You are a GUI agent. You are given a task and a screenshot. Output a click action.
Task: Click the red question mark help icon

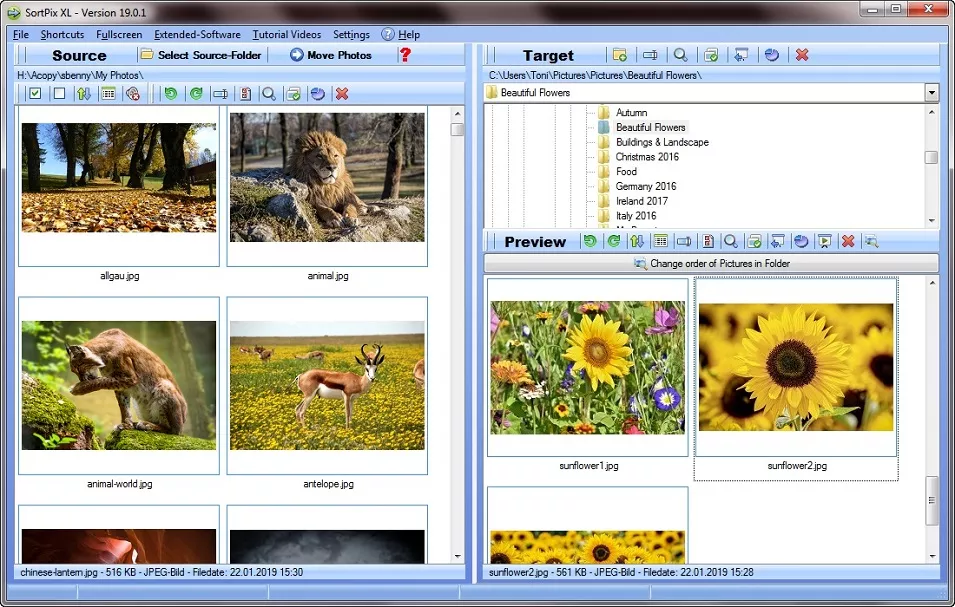(x=405, y=55)
